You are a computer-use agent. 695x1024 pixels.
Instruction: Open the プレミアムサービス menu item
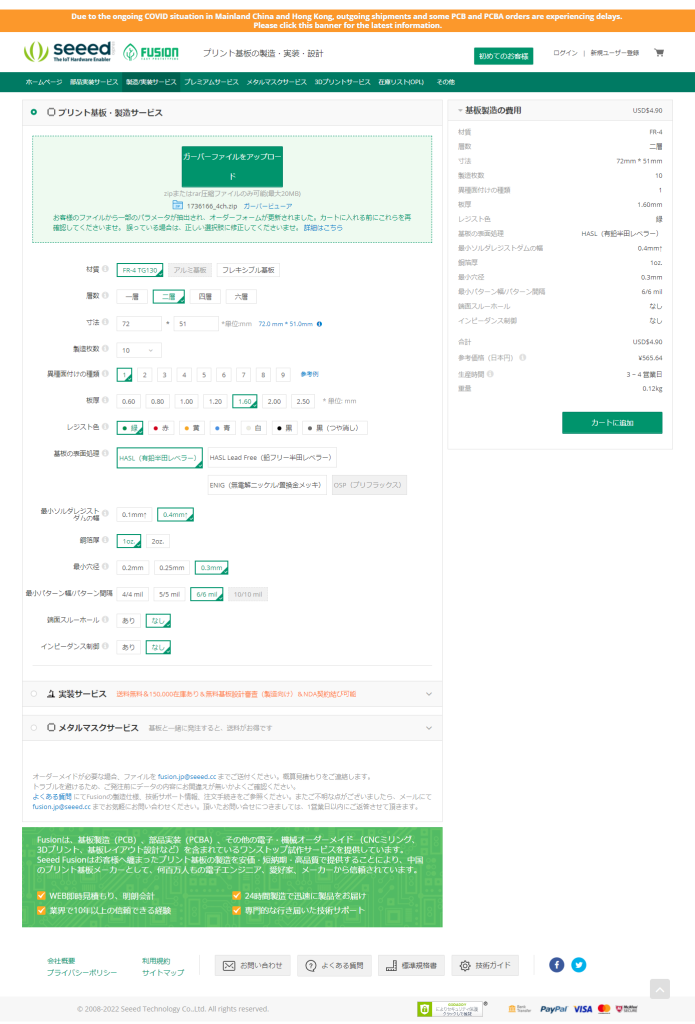click(211, 82)
